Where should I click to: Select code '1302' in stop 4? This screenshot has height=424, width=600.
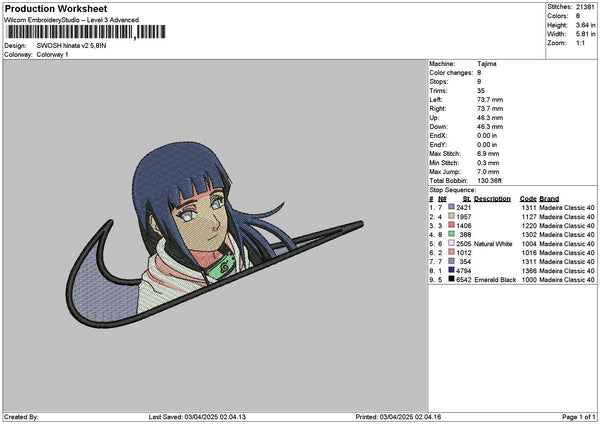529,235
